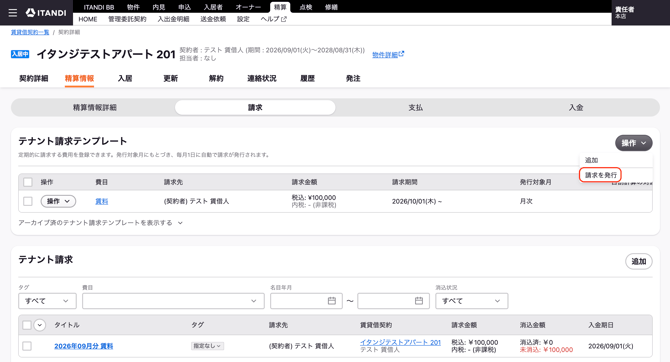Open the 点検 top menu
The image size is (670, 362).
click(x=306, y=7)
